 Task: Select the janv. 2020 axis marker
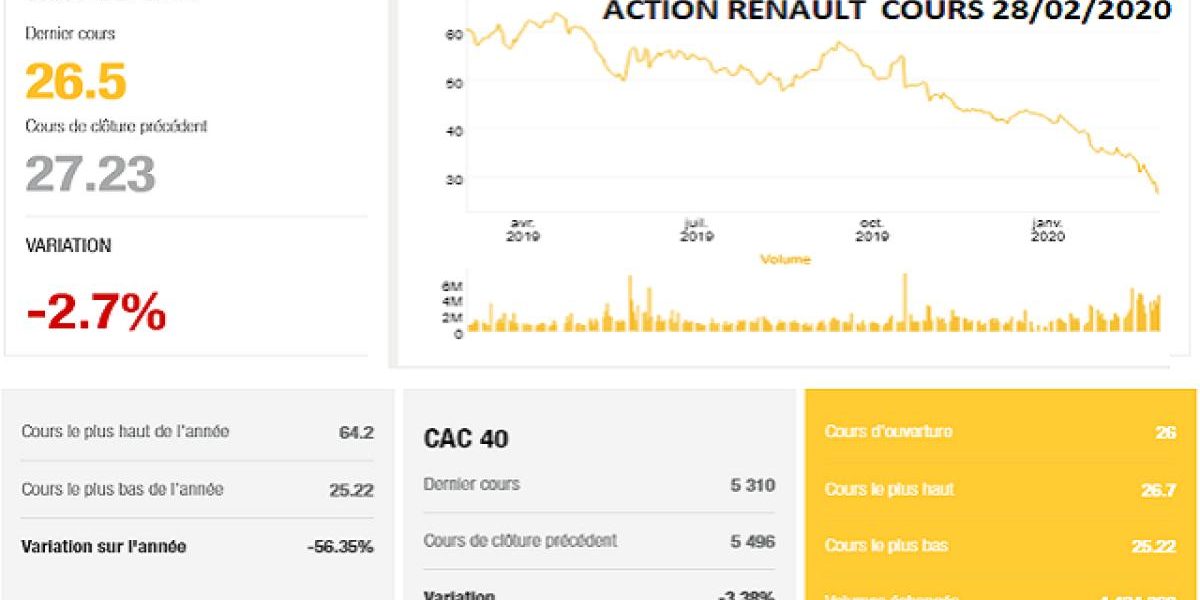[x=1047, y=230]
